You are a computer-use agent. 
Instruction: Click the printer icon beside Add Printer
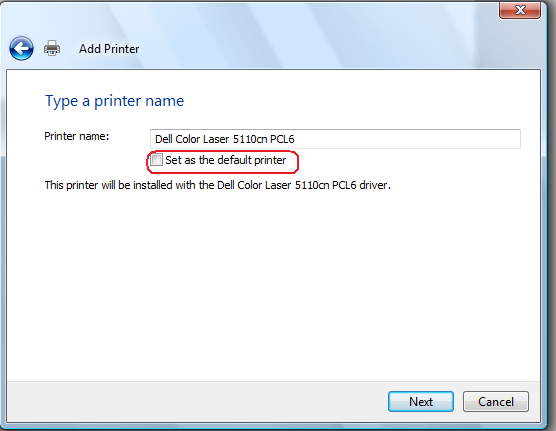point(52,48)
